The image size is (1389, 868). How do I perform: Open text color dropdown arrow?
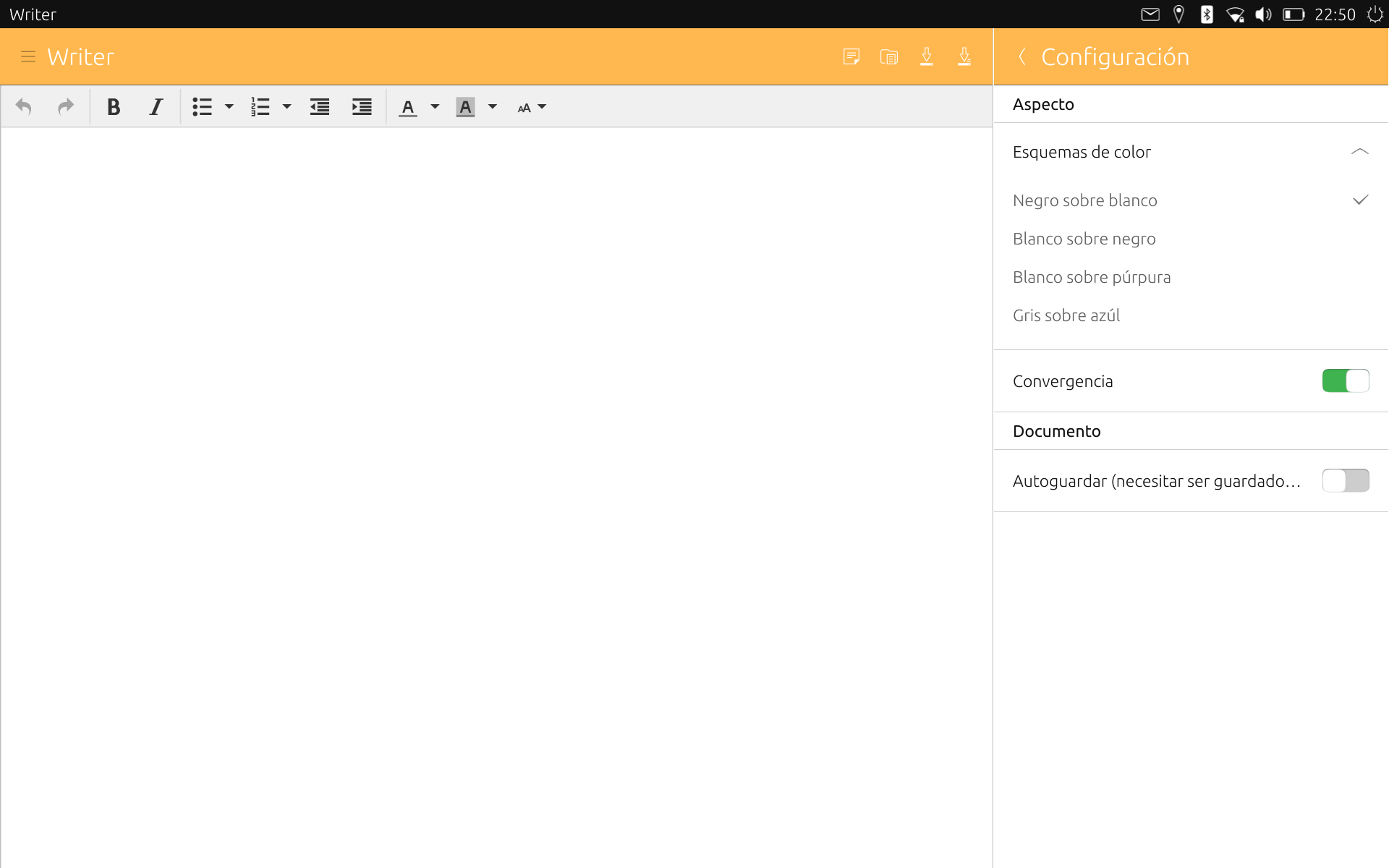pyautogui.click(x=435, y=107)
